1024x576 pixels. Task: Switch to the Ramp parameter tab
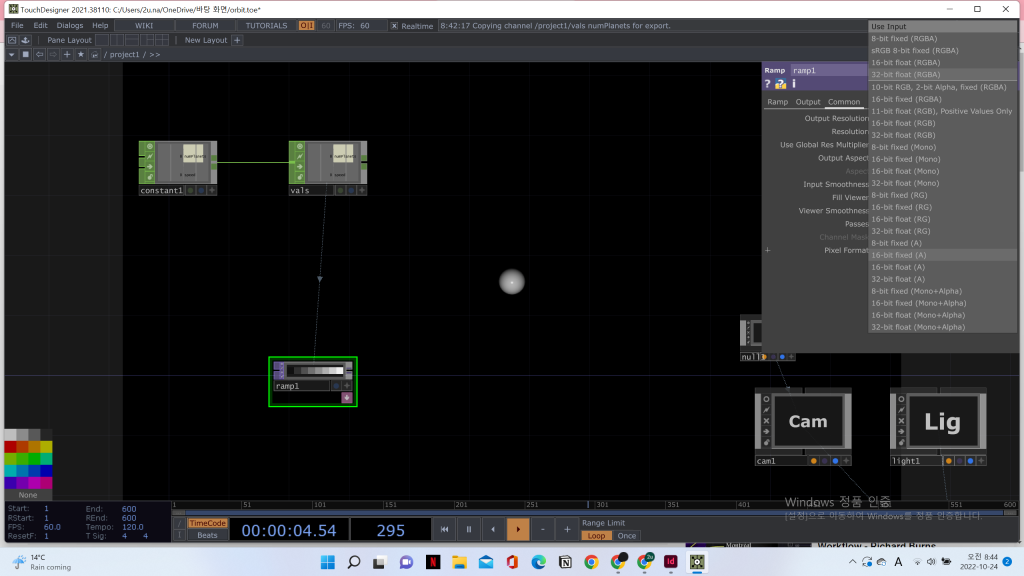tap(777, 102)
